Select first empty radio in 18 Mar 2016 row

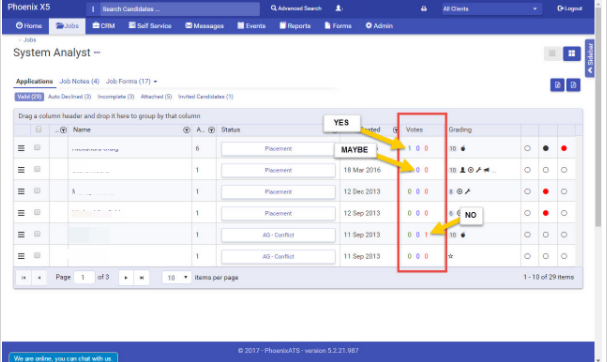[x=527, y=170]
